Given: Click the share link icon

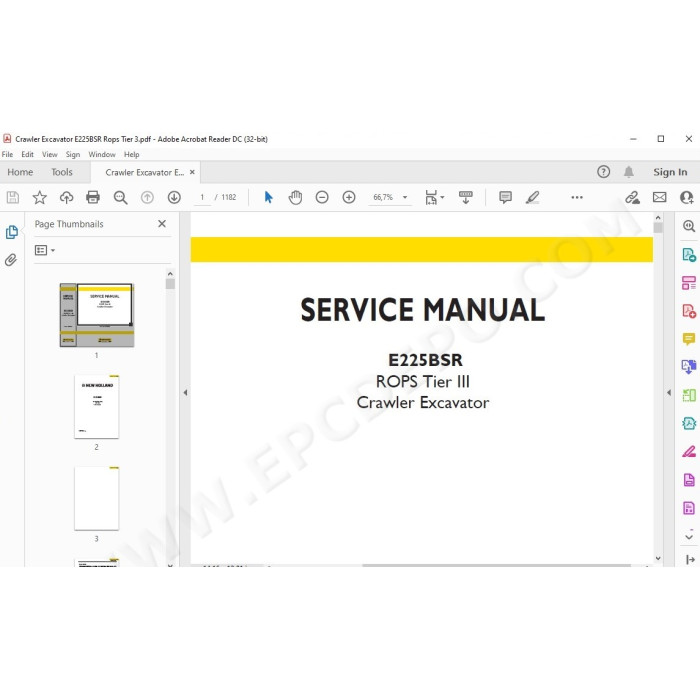Looking at the screenshot, I should point(632,197).
